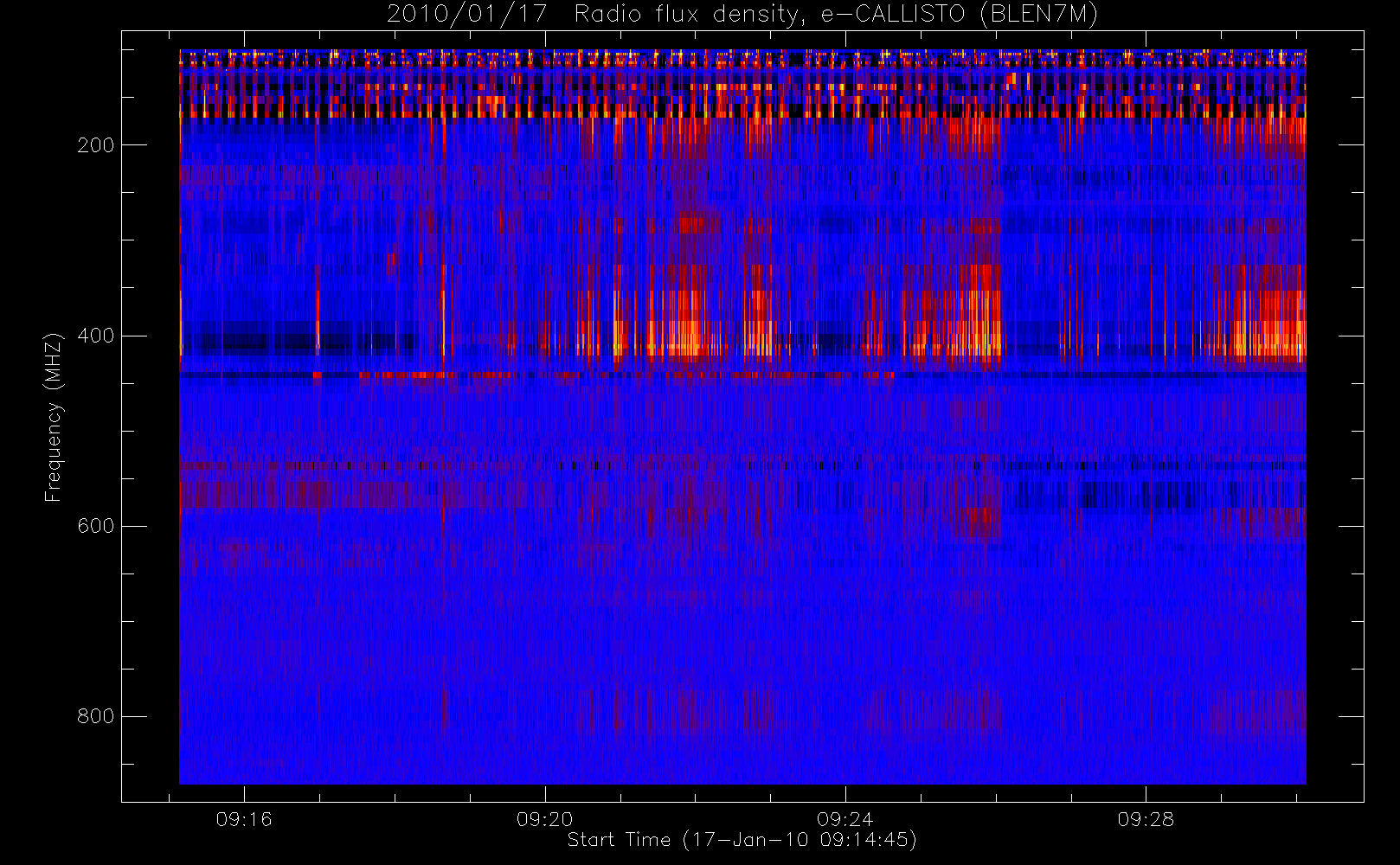Screen dimensions: 1400x865
Task: Click the 800 frequency tick label
Action: coord(95,716)
